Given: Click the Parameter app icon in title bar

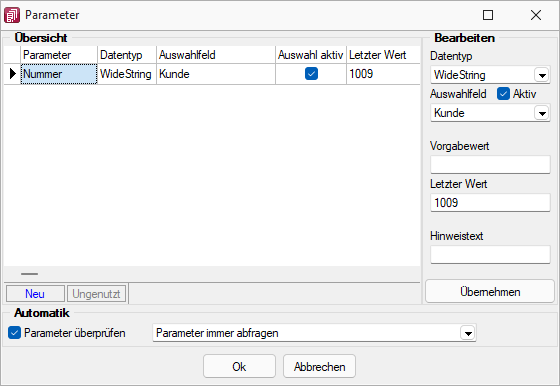Looking at the screenshot, I should tap(12, 15).
